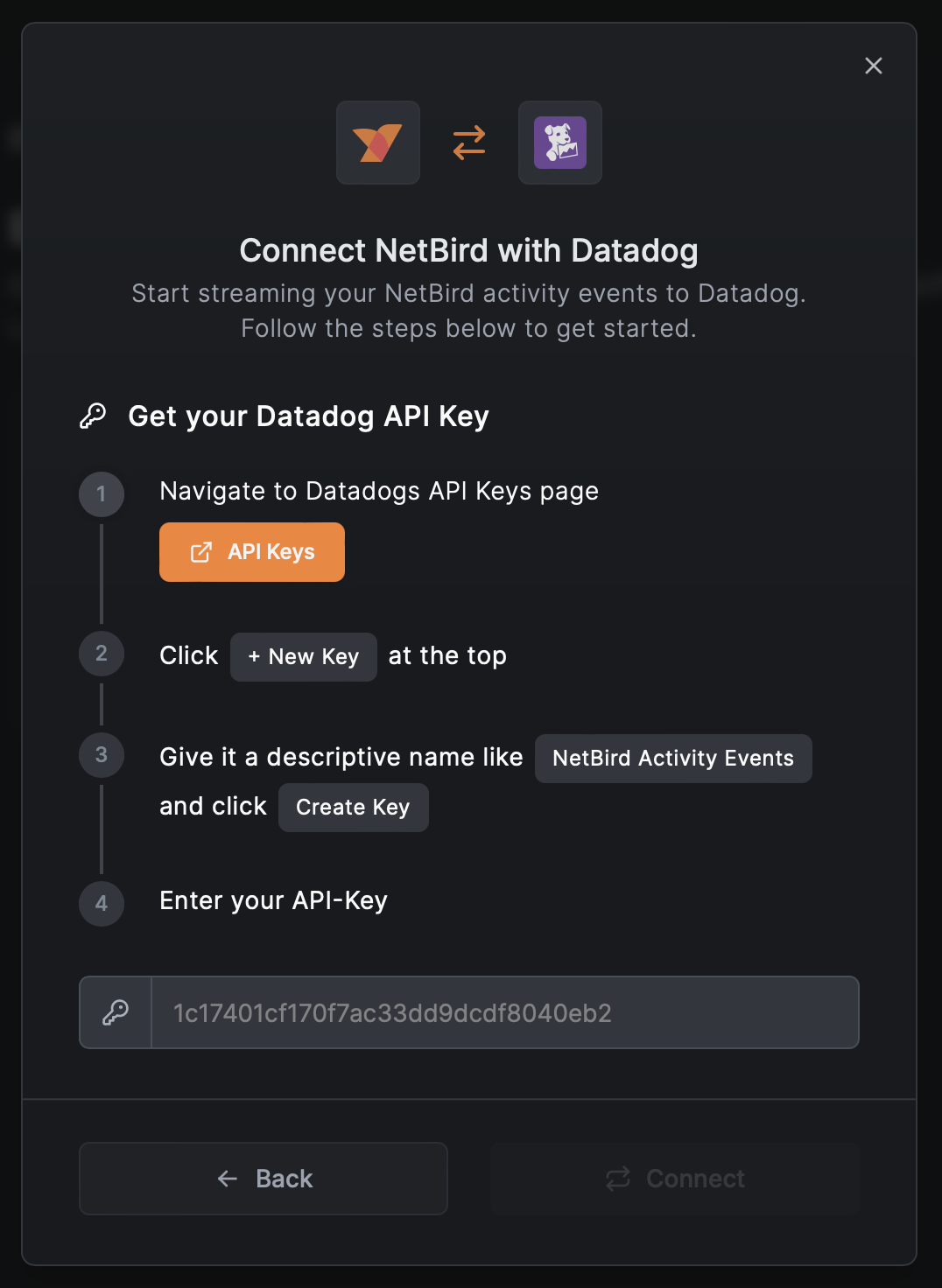Open Datadog's API Keys page
Image resolution: width=942 pixels, height=1288 pixels.
[251, 551]
